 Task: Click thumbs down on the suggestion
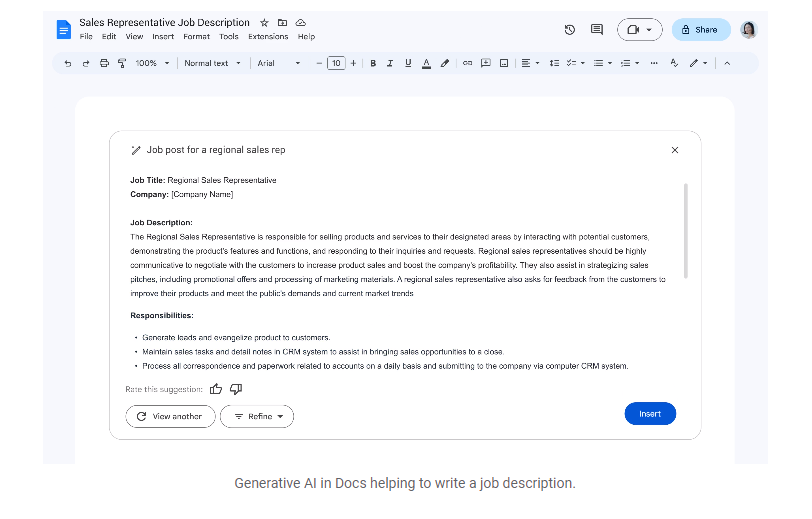[x=236, y=389]
